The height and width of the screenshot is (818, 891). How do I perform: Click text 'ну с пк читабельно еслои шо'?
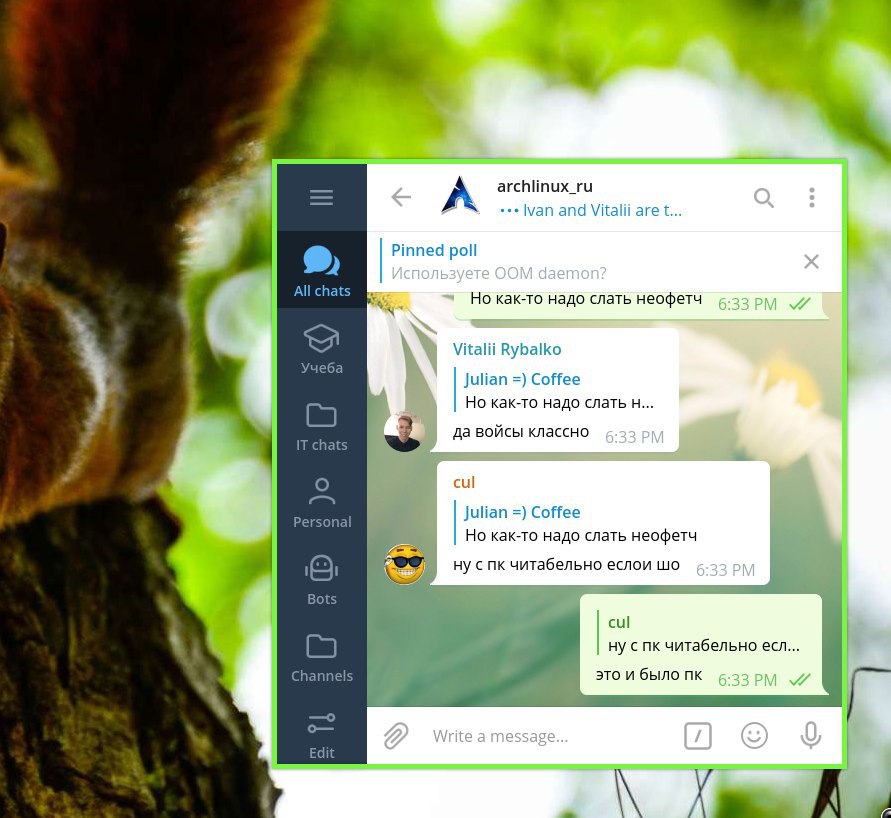pyautogui.click(x=567, y=565)
